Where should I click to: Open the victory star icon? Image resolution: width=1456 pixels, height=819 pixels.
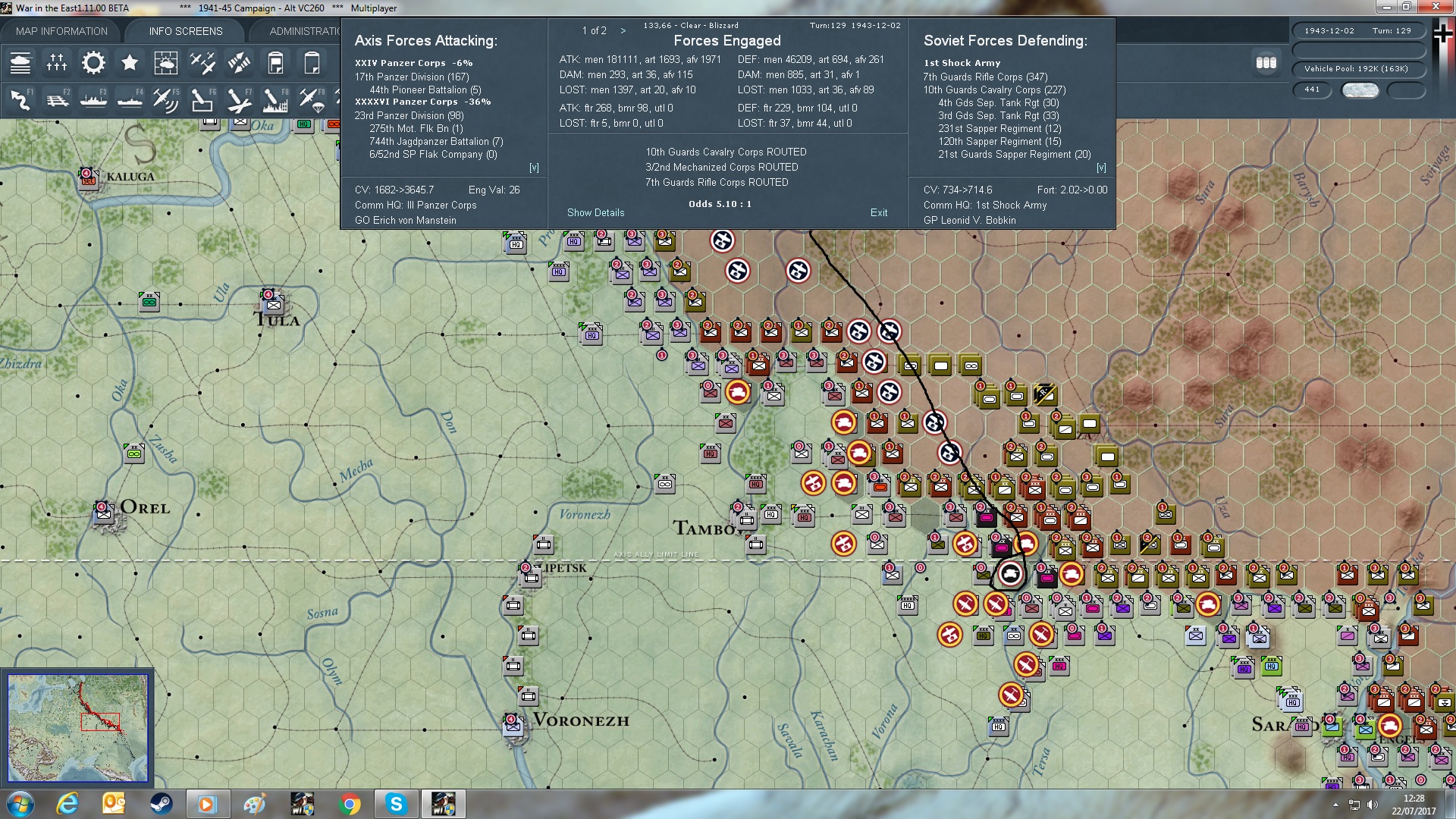130,63
